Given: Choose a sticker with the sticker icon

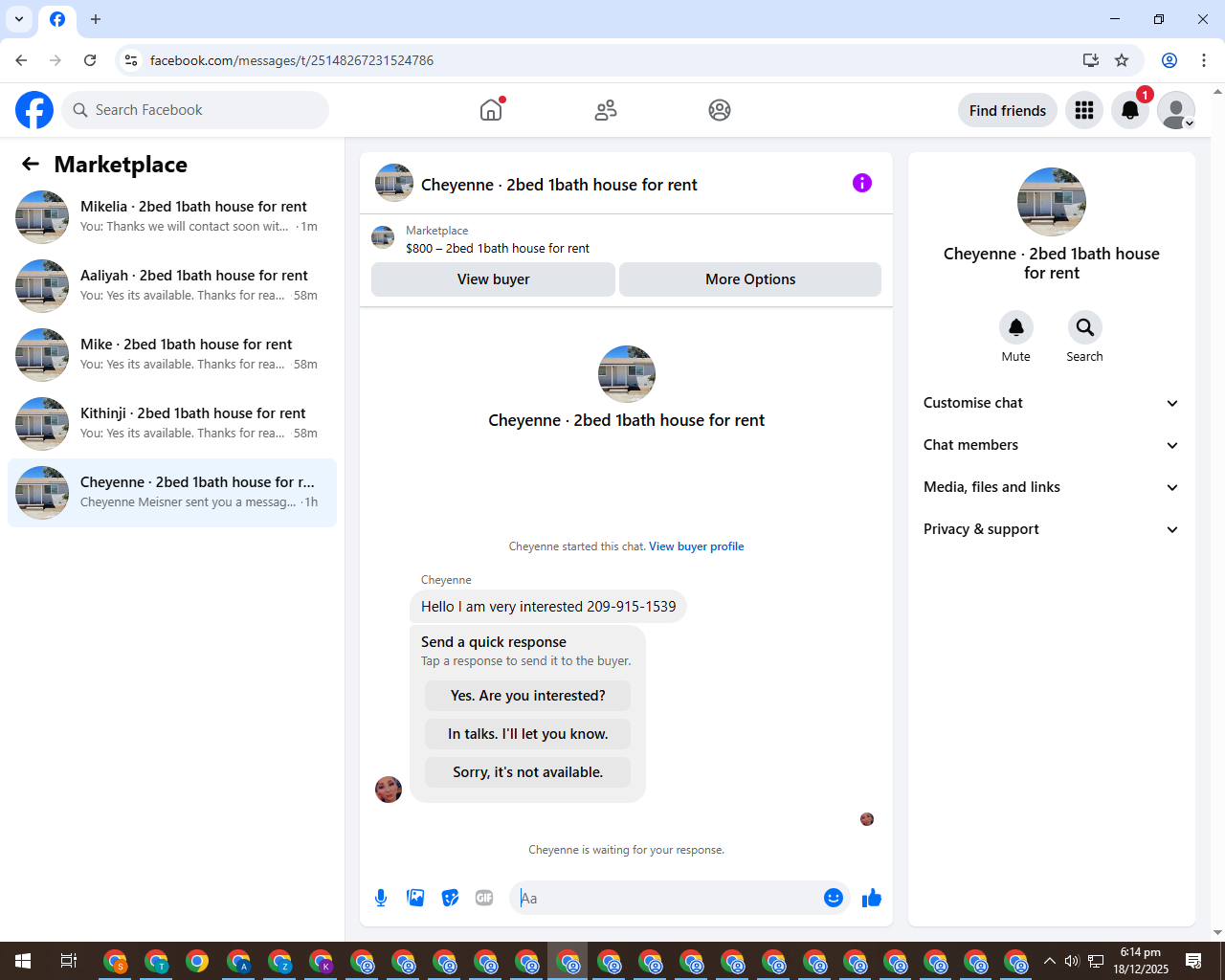Looking at the screenshot, I should 450,898.
